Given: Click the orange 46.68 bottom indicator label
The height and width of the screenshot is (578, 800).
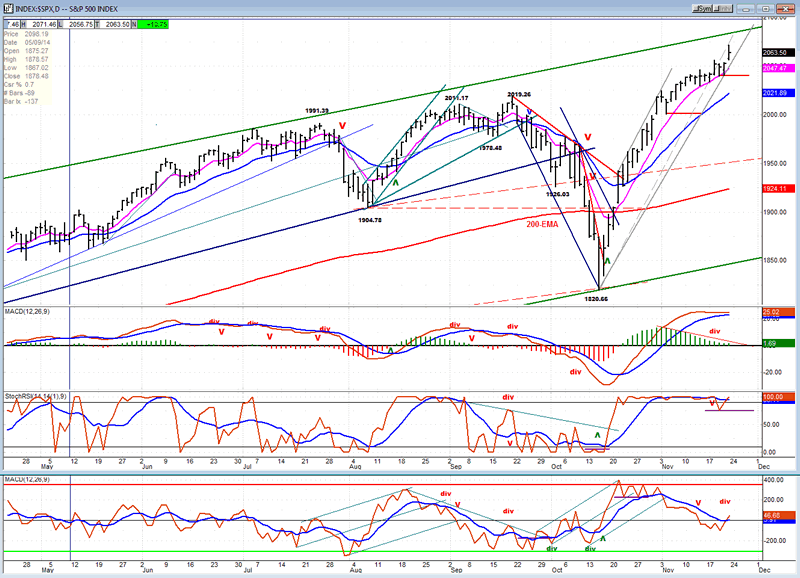Looking at the screenshot, I should [x=778, y=516].
